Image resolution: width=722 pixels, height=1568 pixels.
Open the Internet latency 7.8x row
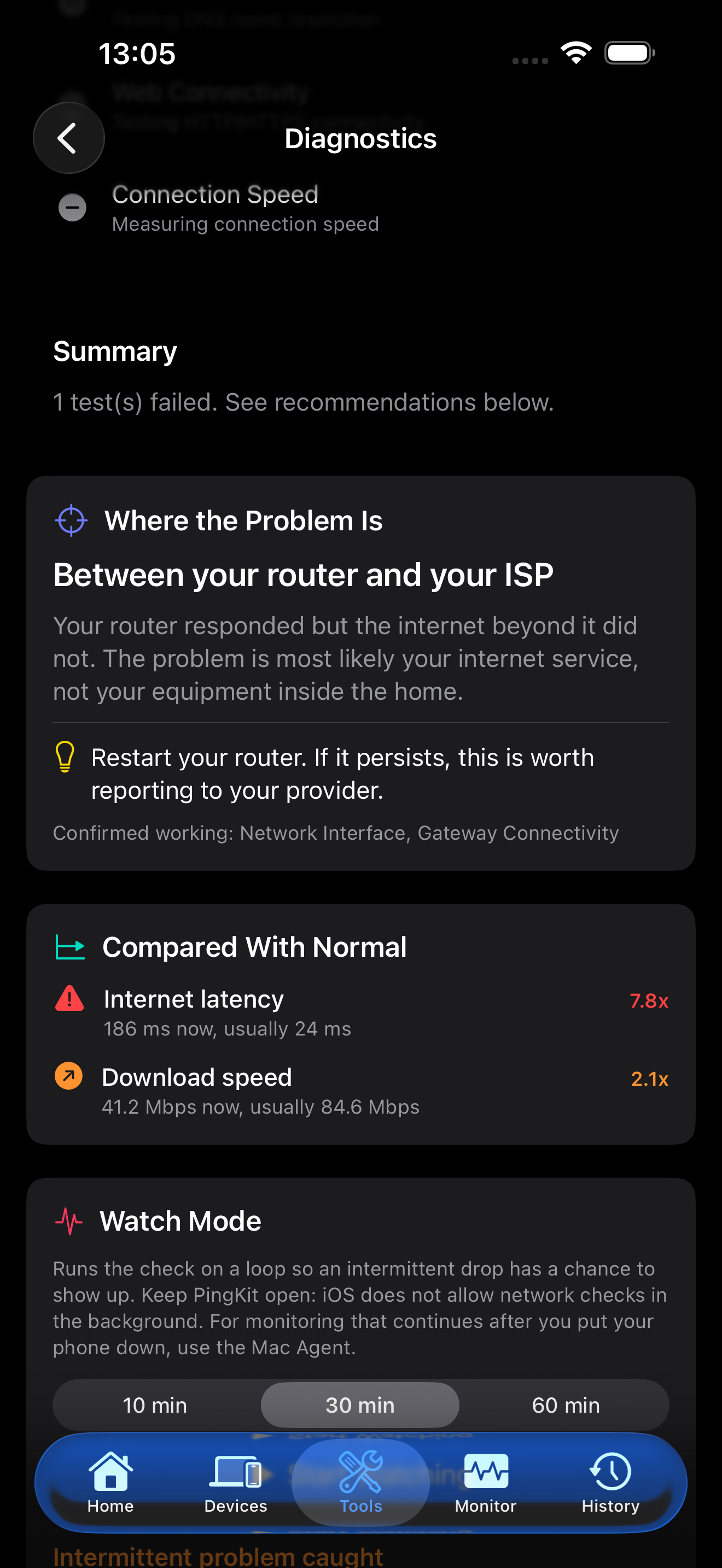coord(361,1013)
